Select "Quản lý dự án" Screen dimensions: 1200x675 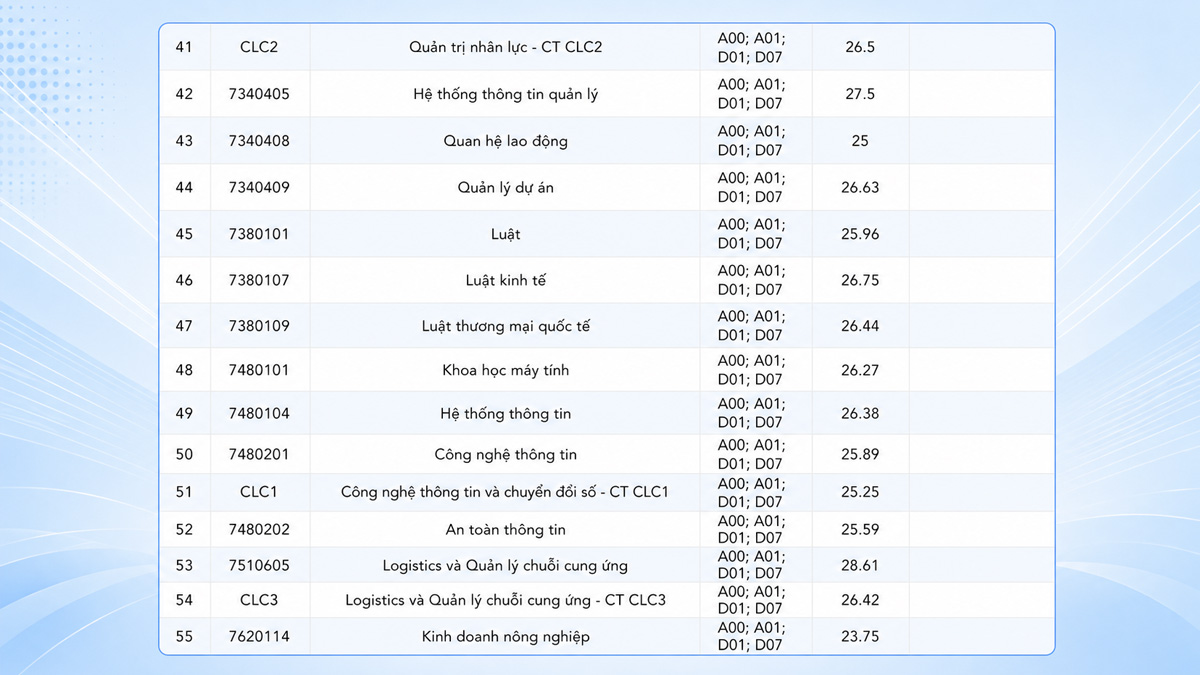(506, 187)
